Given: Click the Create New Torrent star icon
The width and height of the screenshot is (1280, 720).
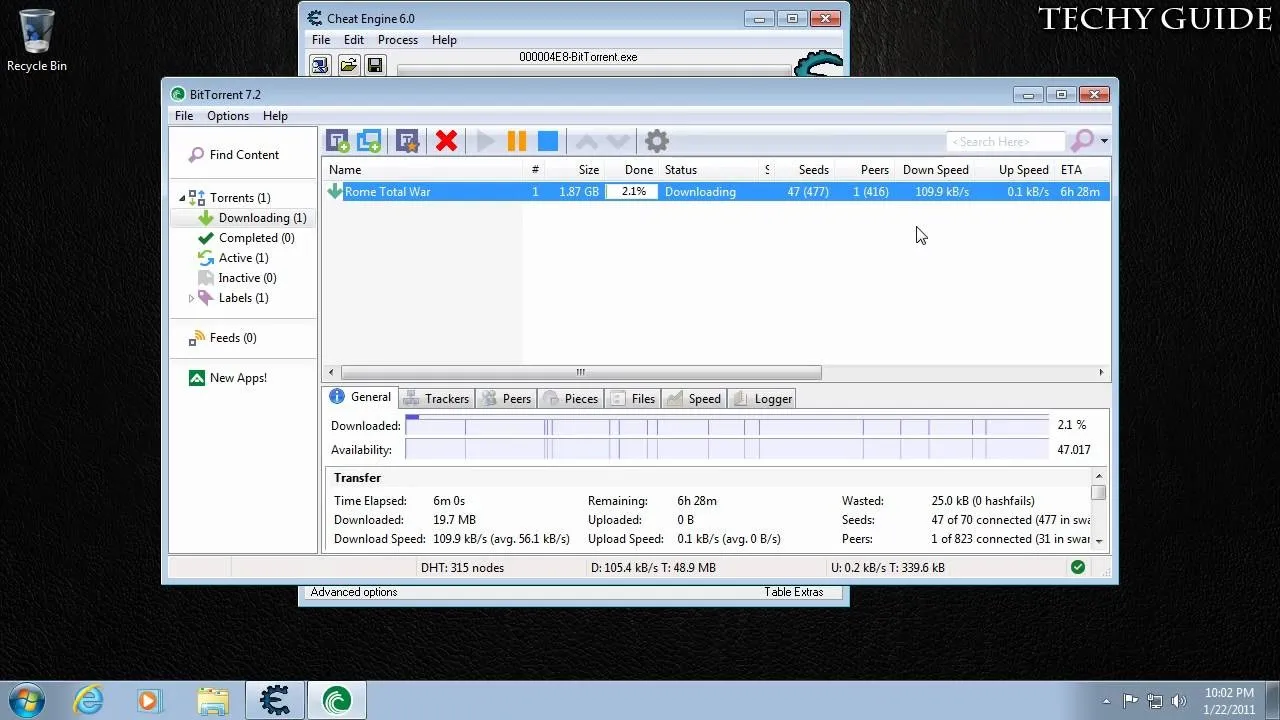Looking at the screenshot, I should point(407,141).
